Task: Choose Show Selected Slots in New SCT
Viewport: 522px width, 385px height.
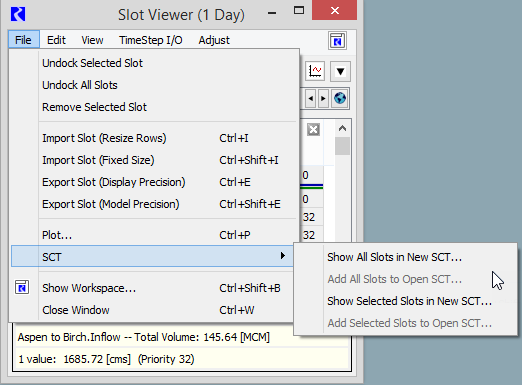Action: tap(409, 301)
